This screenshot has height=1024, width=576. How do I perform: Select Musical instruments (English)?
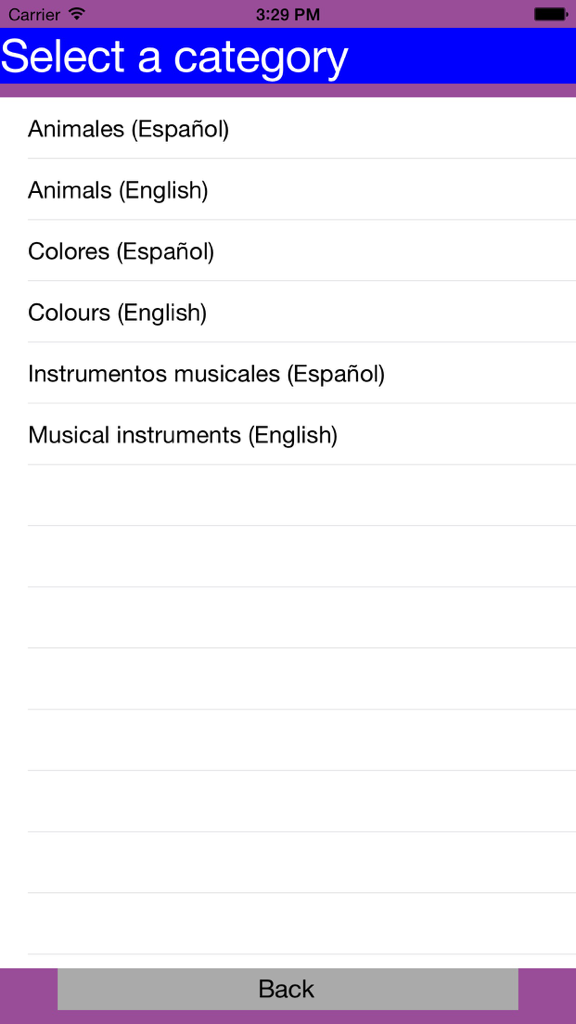[x=183, y=435]
